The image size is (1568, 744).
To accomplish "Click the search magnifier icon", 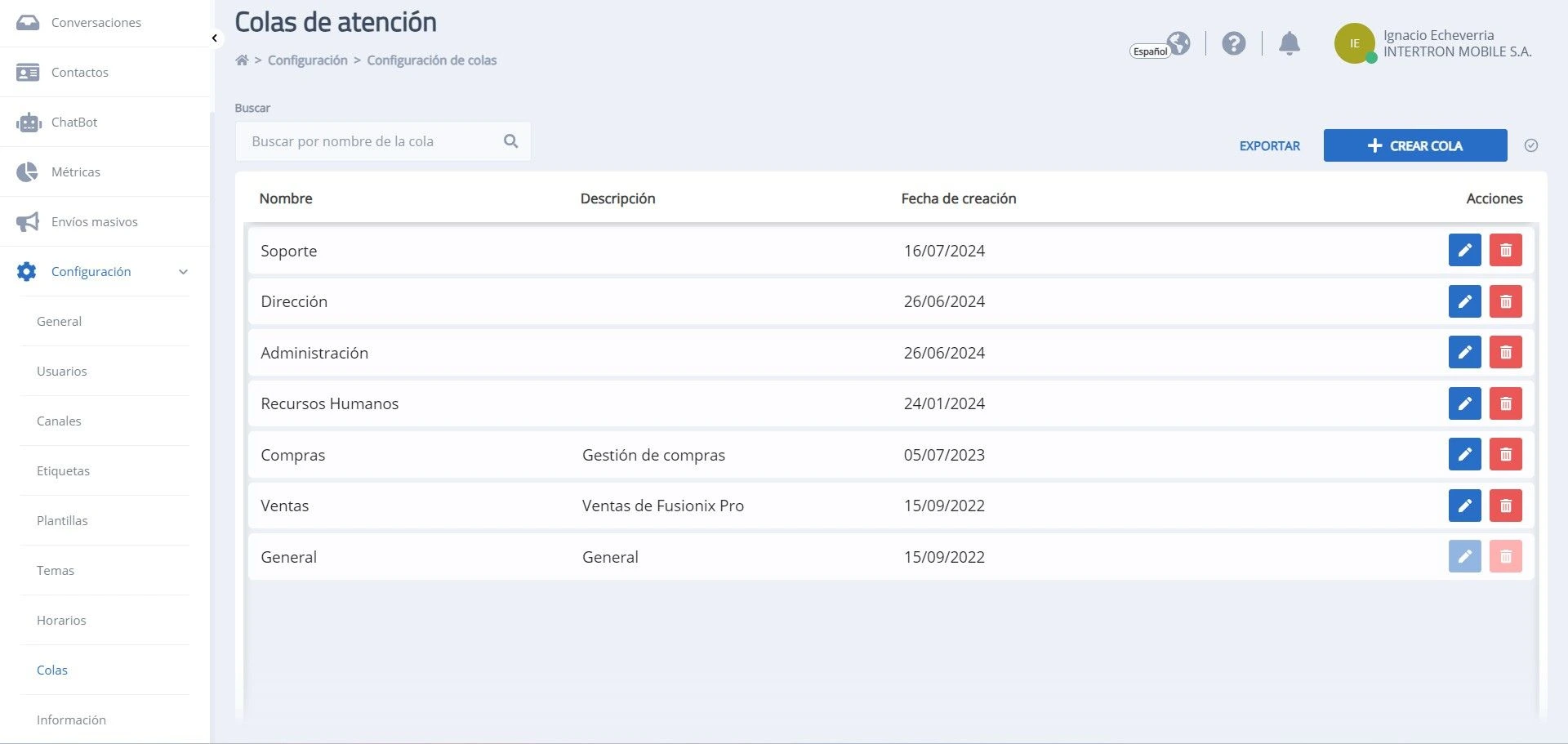I will (511, 141).
